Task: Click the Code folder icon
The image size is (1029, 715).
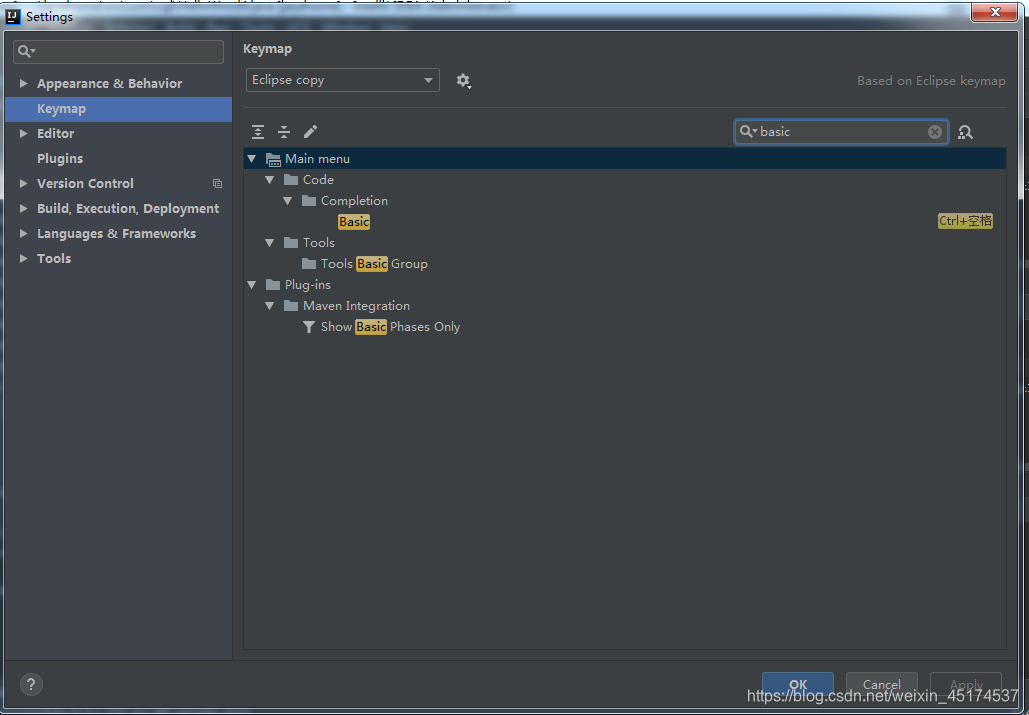Action: 291,180
